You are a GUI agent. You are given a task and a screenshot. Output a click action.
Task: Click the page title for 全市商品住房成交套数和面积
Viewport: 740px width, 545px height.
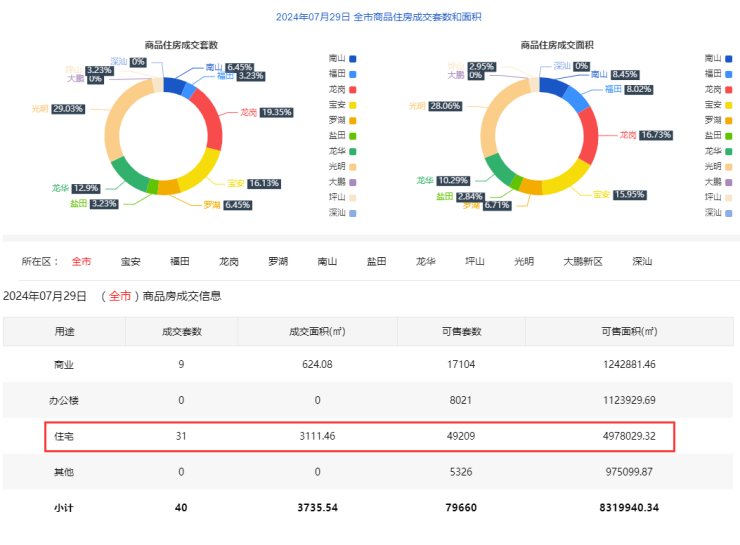pos(369,17)
